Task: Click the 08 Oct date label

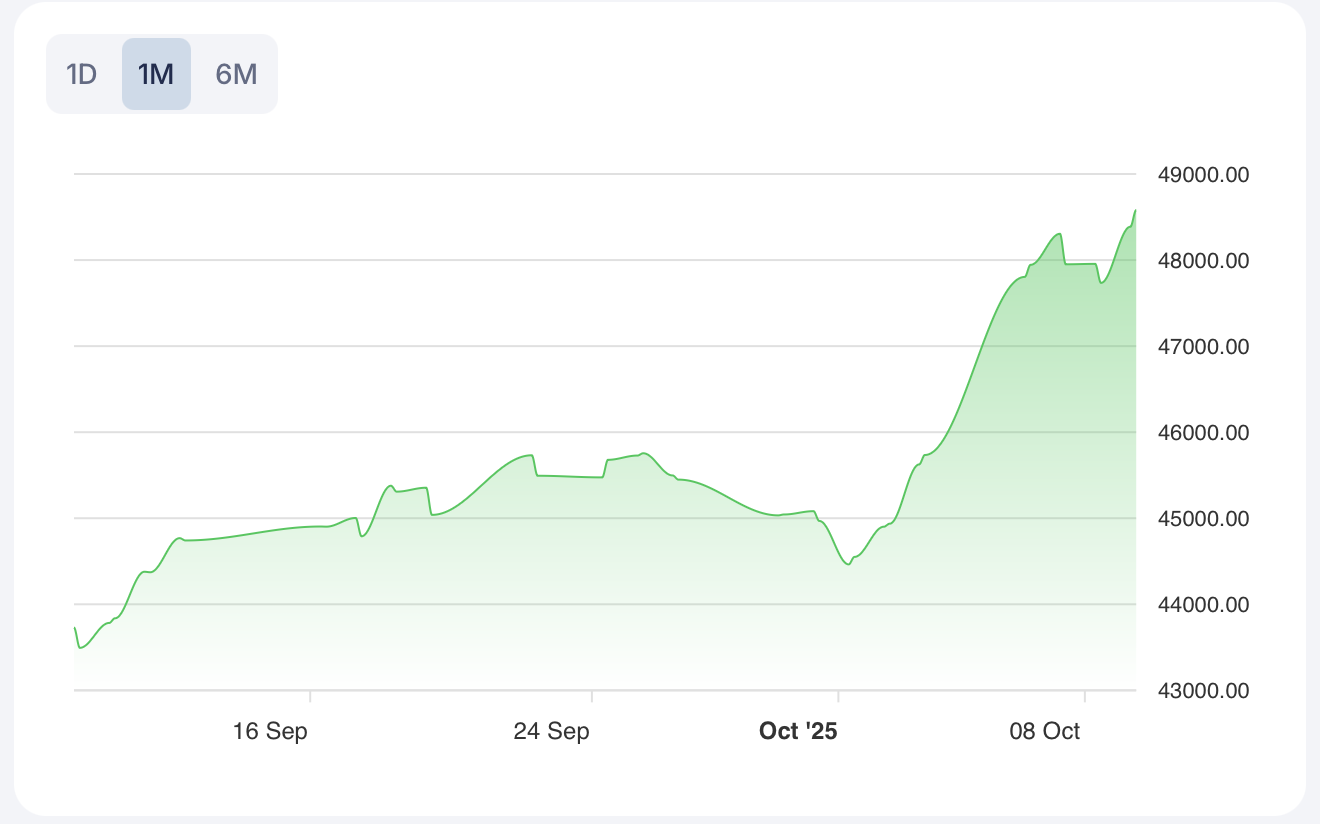Action: (1045, 731)
